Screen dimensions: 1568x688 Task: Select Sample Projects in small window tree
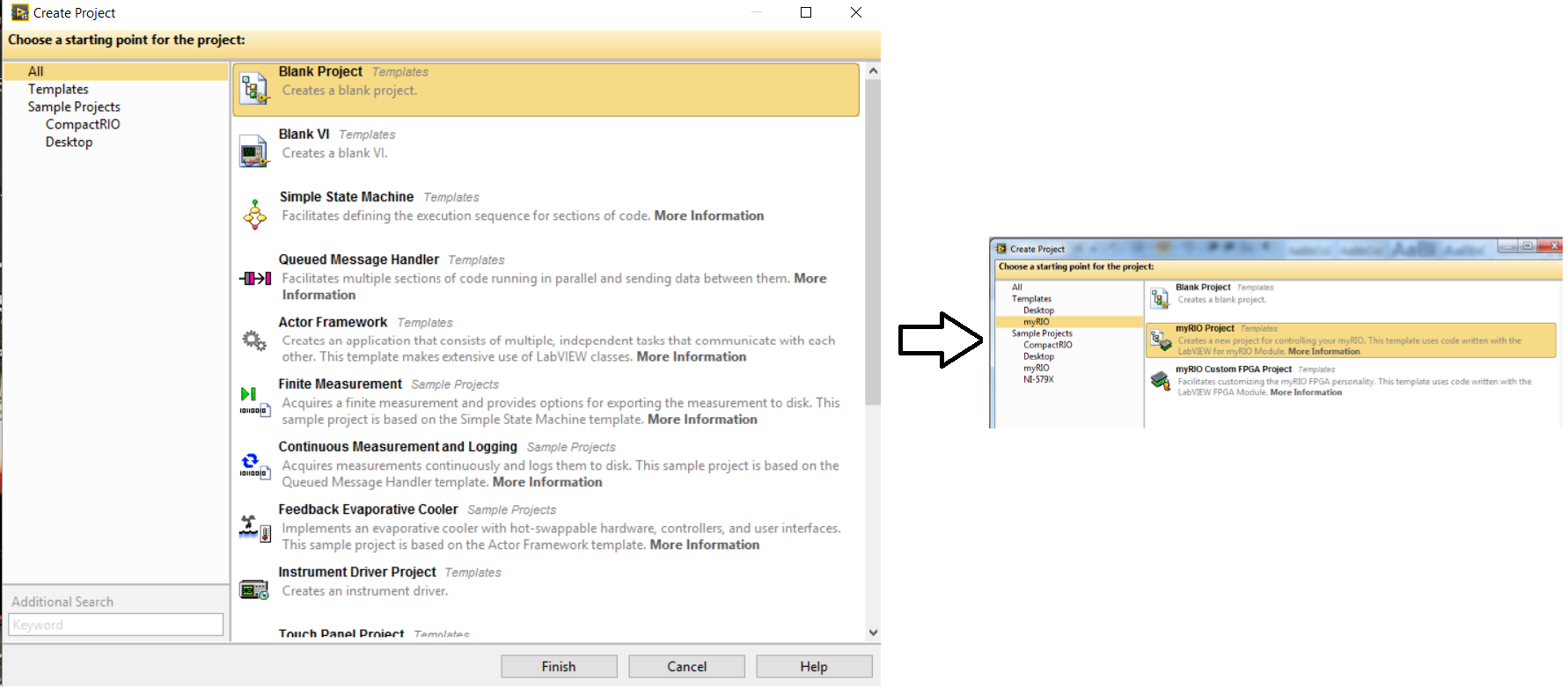1042,333
